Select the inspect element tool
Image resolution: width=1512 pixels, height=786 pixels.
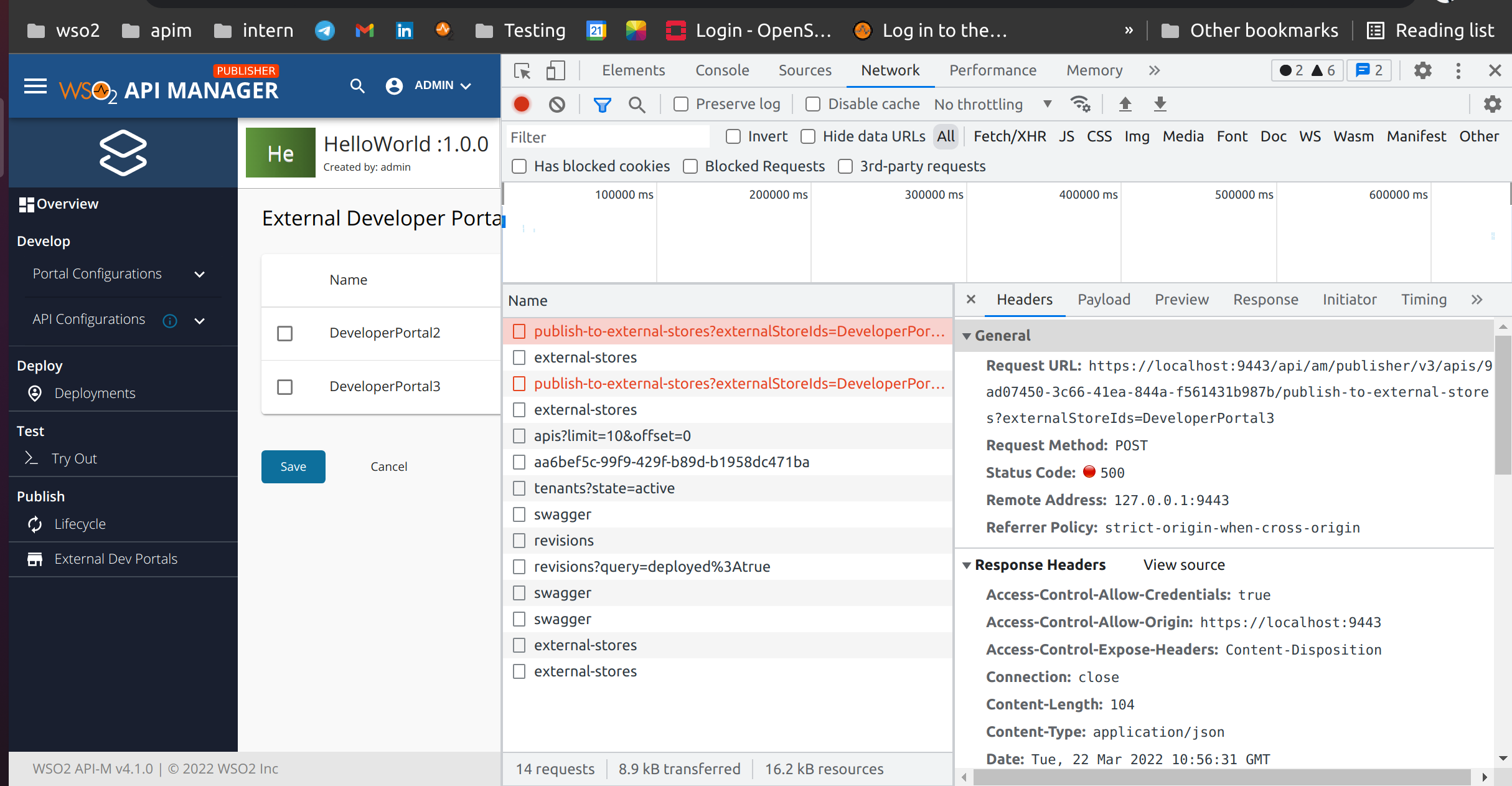pyautogui.click(x=521, y=70)
